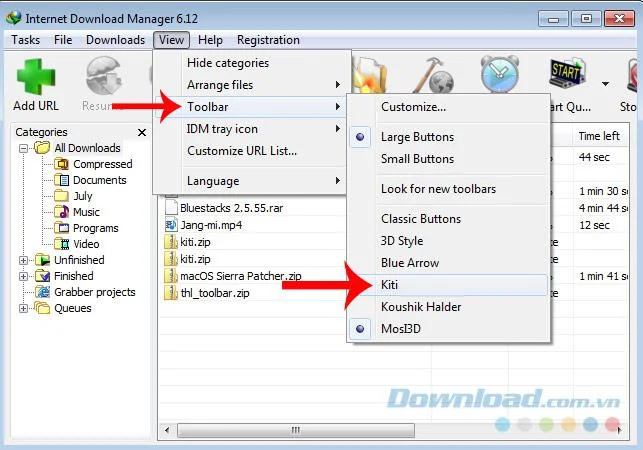Select the Bluestacks 2.5.55.rar file name
The height and width of the screenshot is (450, 643).
tap(232, 208)
